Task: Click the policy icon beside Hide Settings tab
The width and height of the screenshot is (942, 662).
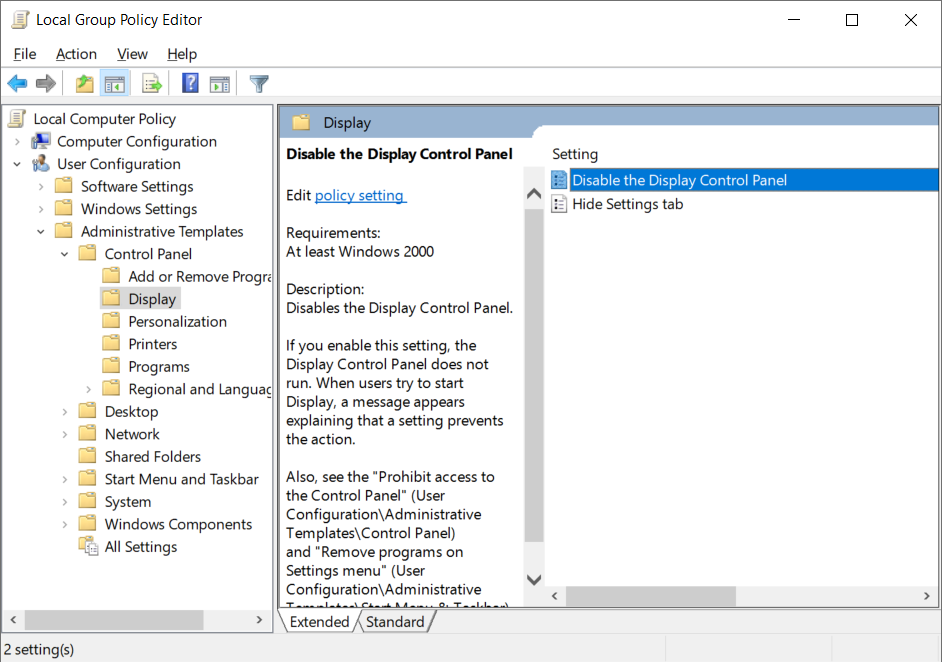Action: 559,204
